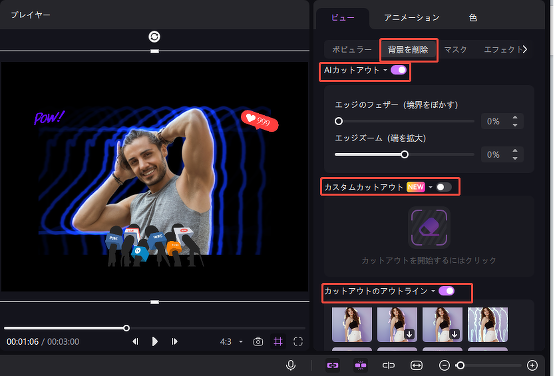Image resolution: width=554 pixels, height=376 pixels.
Task: Enable the カスタムカットアウト toggle
Action: pyautogui.click(x=444, y=187)
